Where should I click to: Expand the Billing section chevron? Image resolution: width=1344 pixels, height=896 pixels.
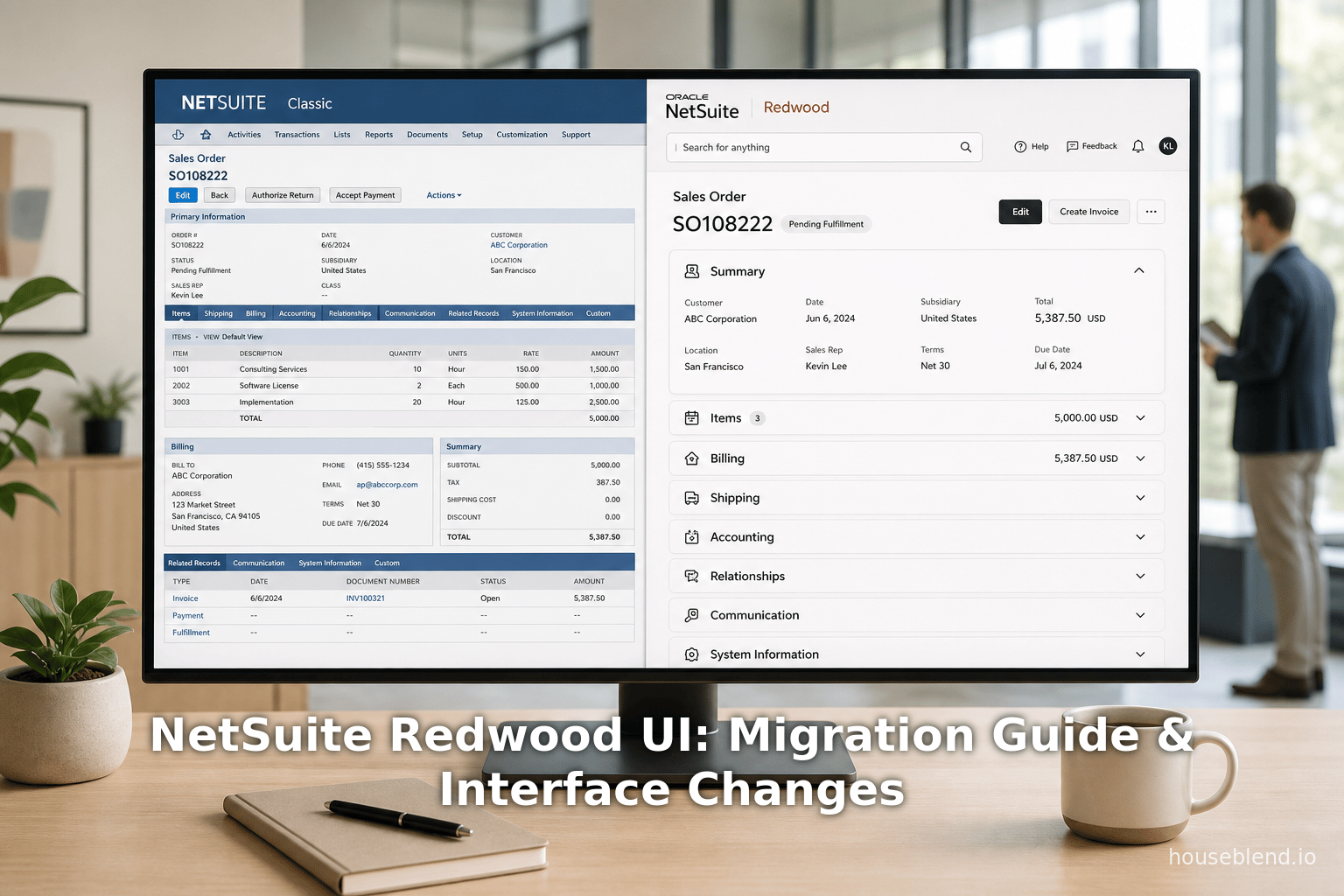coord(1140,458)
